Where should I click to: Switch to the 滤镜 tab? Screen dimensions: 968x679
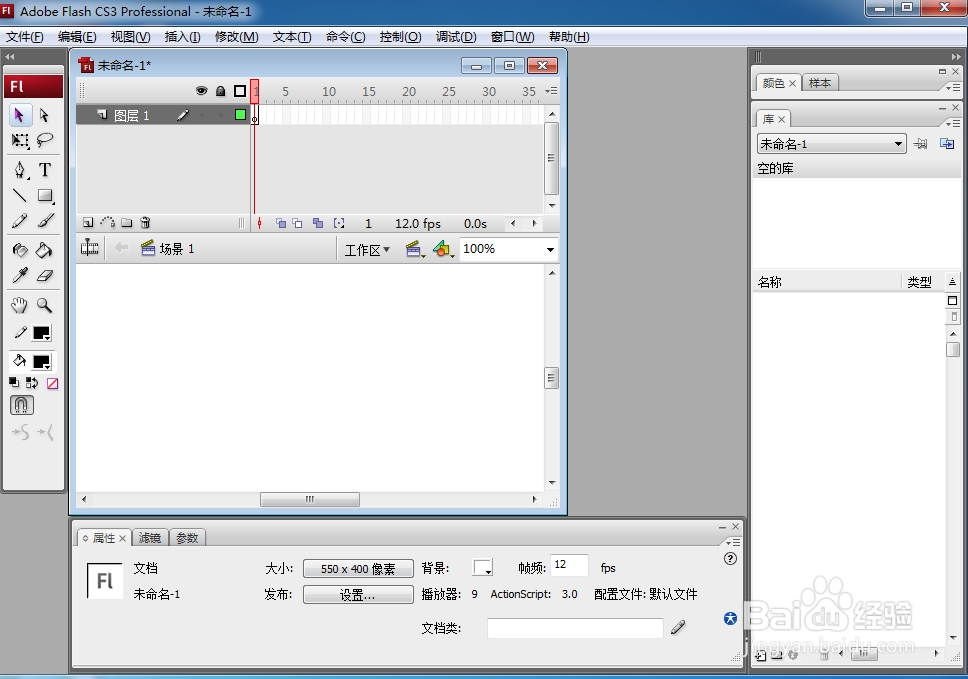coord(150,538)
